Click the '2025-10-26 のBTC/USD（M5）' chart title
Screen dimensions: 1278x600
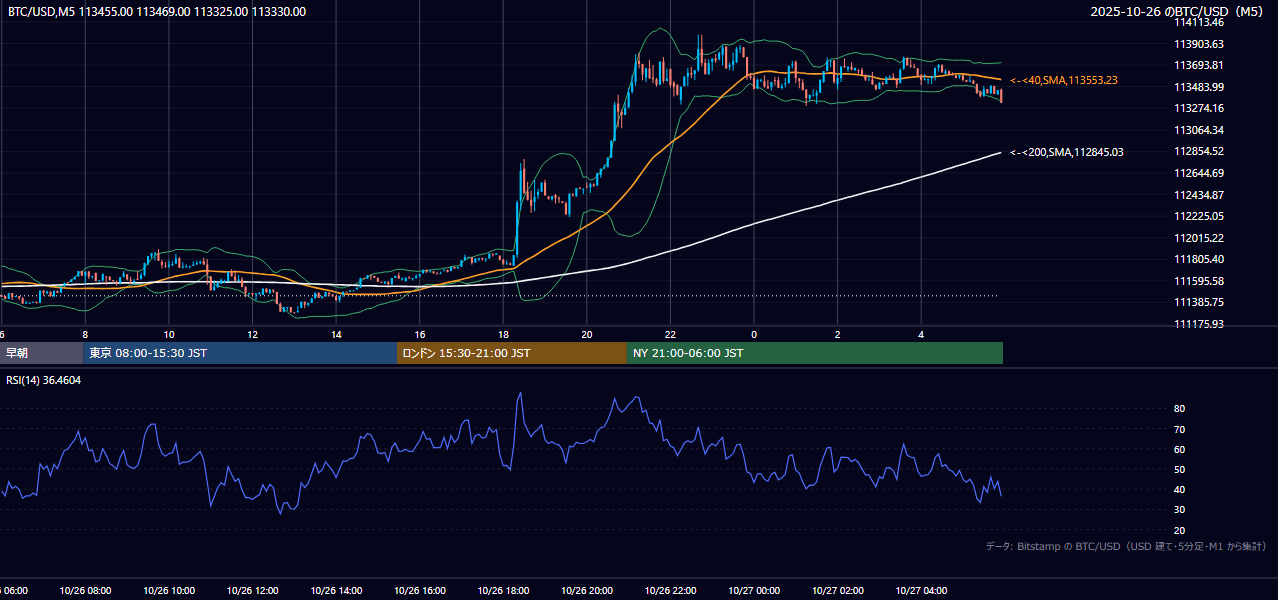pyautogui.click(x=1179, y=12)
